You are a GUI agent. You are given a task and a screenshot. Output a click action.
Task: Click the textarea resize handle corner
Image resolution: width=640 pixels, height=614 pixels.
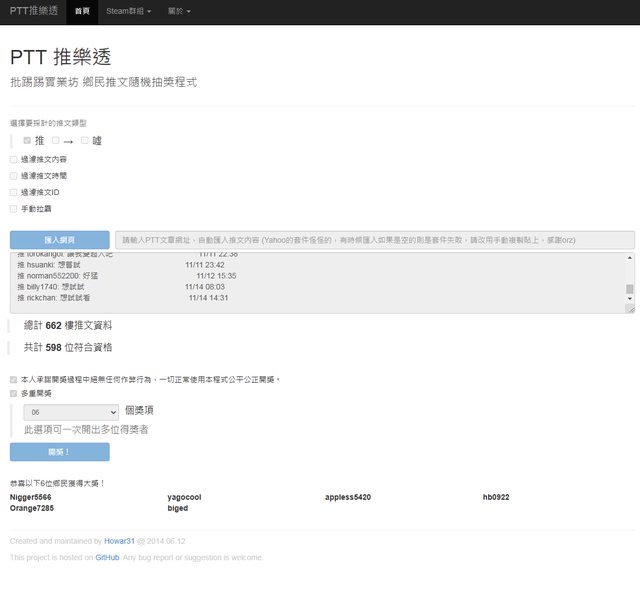tap(630, 309)
